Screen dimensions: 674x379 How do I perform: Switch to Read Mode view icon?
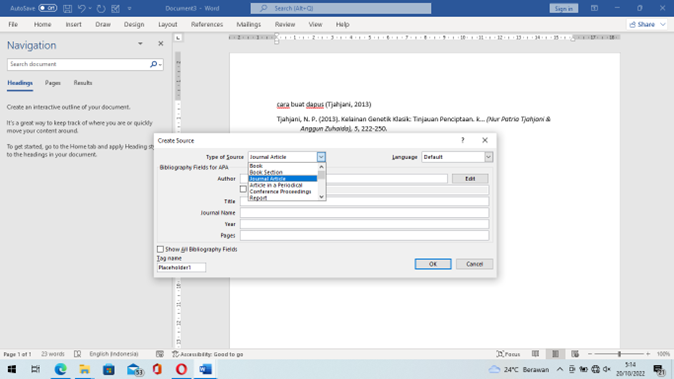[x=535, y=354]
